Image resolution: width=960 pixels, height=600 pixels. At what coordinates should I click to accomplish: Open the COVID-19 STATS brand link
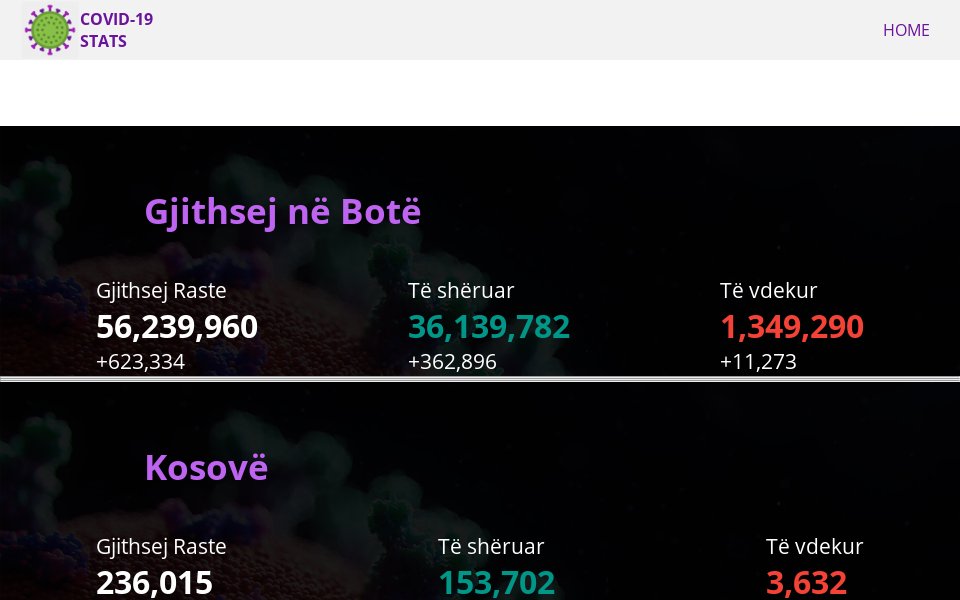click(116, 30)
